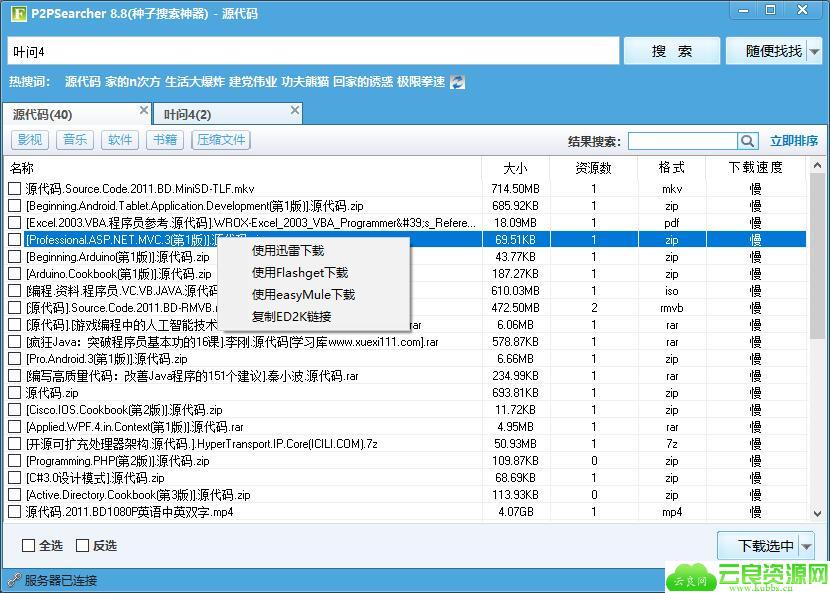Tick checkbox for Programming.PHP row
Screen dimensions: 830x593
pyautogui.click(x=15, y=461)
